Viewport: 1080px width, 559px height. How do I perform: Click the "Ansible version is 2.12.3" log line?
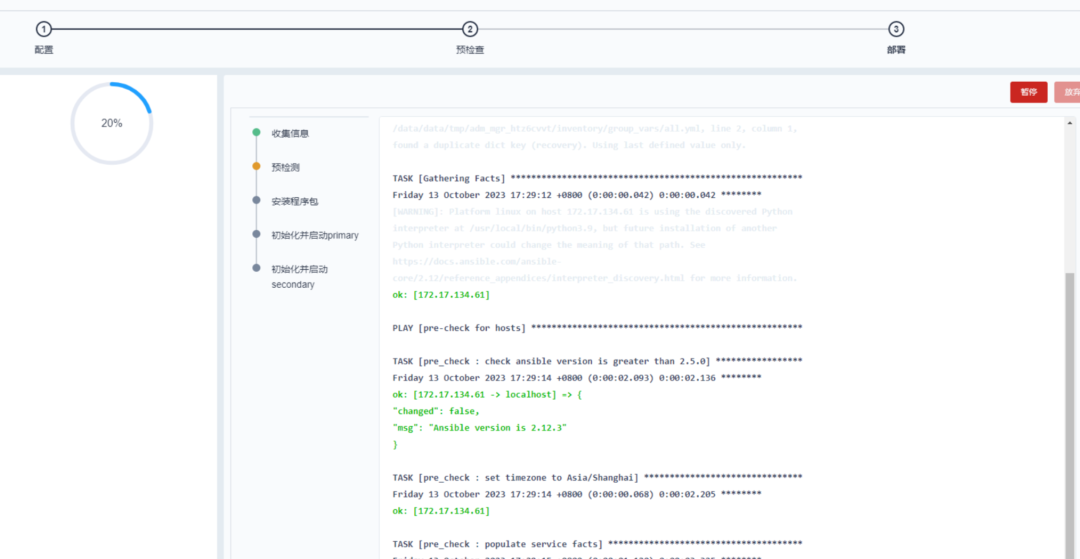[480, 428]
